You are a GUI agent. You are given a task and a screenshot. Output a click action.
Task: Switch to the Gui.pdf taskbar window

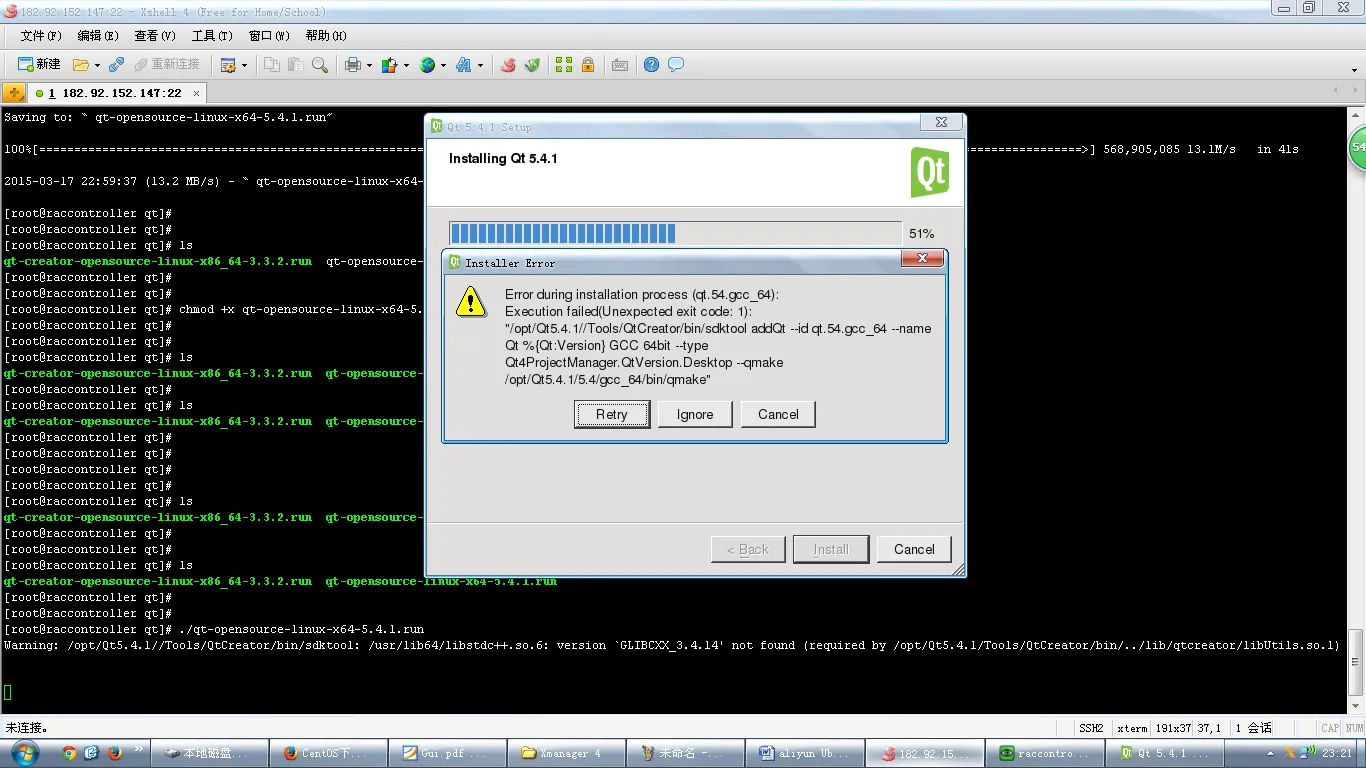(x=447, y=753)
